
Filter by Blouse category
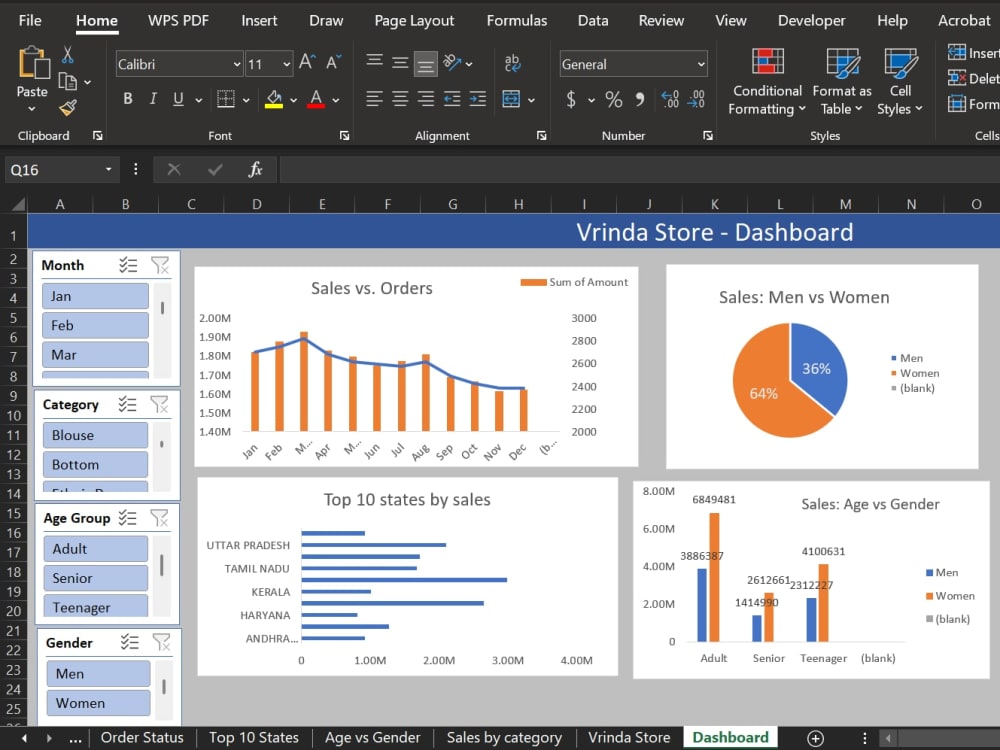point(96,435)
